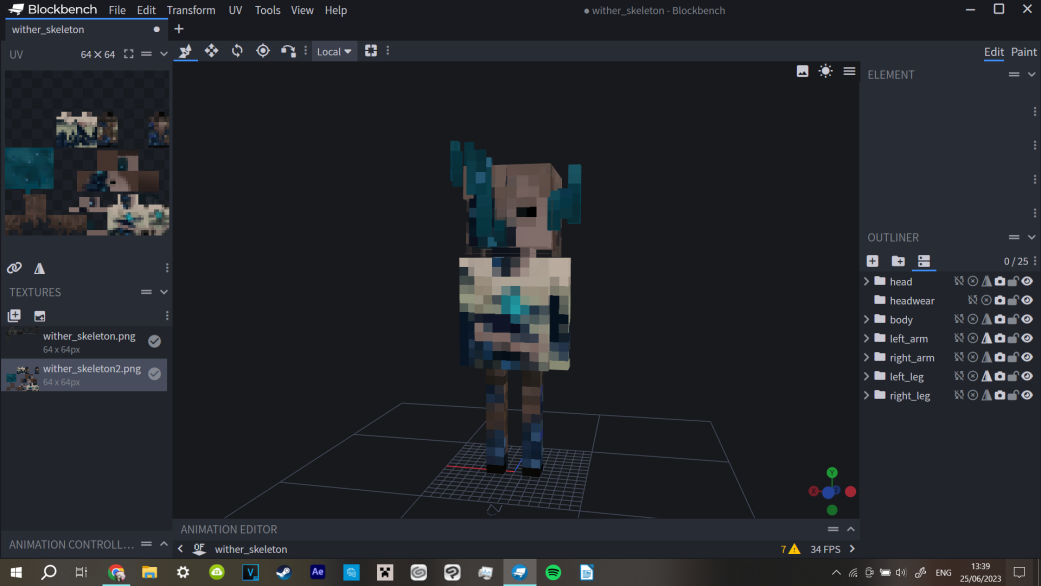The height and width of the screenshot is (586, 1041).
Task: Toggle viewport shading sun icon
Action: [x=825, y=71]
